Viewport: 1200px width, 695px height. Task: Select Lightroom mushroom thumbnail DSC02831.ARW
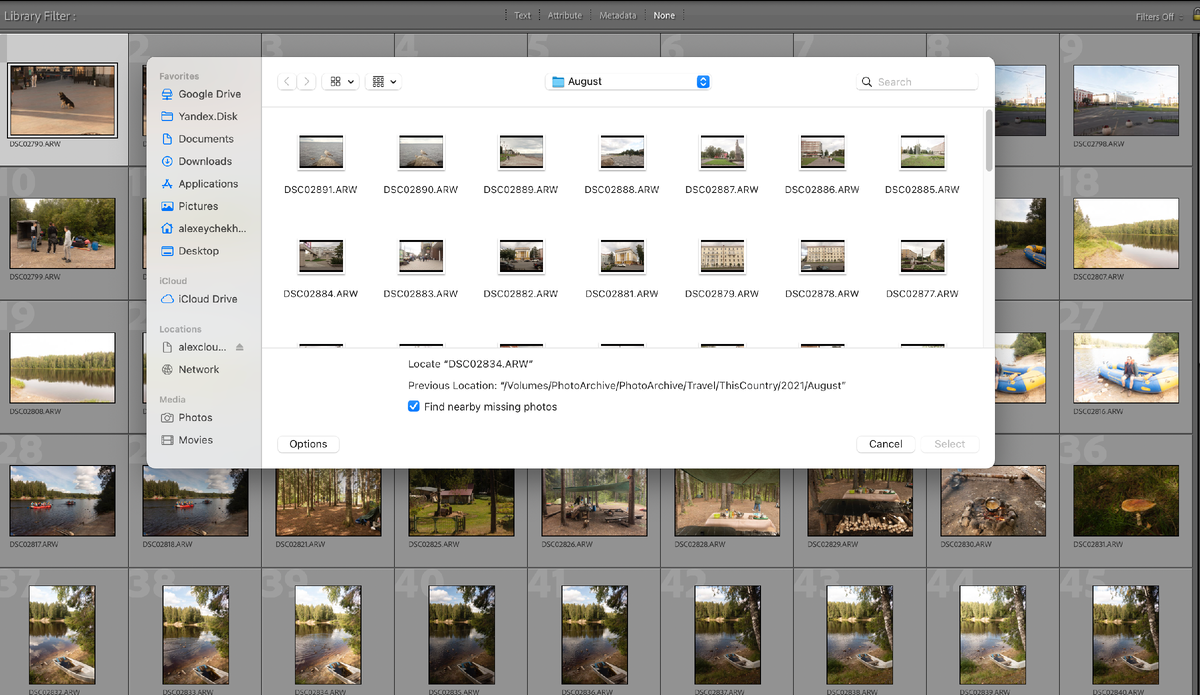pos(1126,501)
